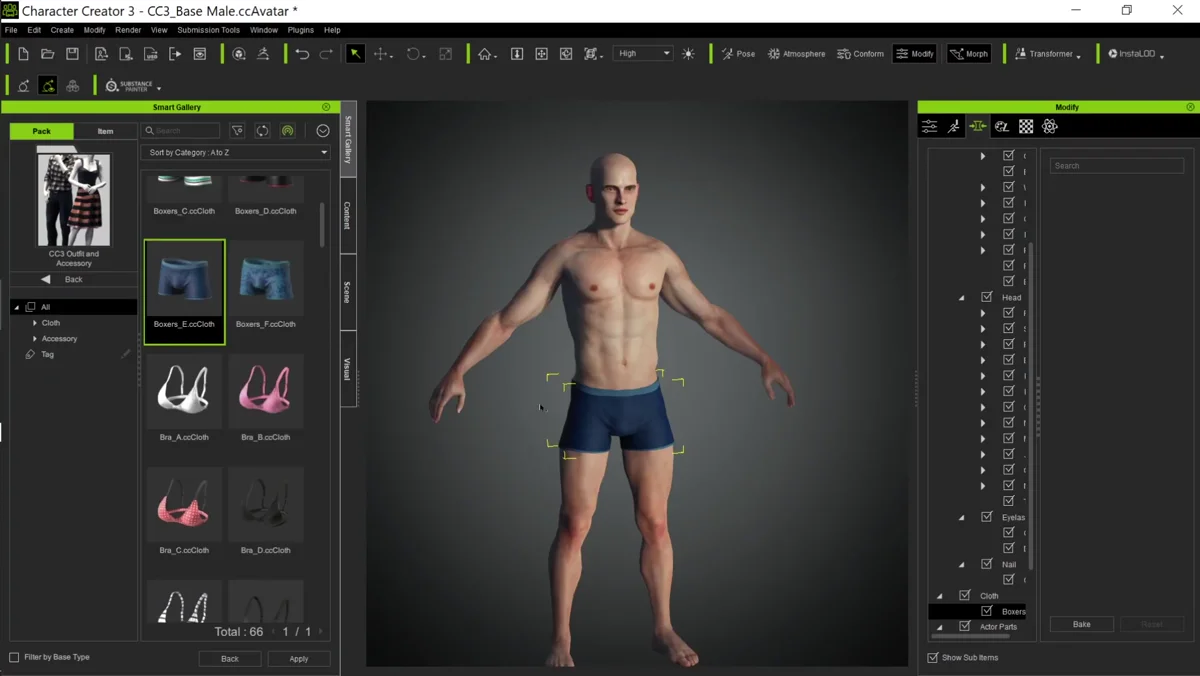Activate the Select arrow tool
This screenshot has width=1200, height=676.
pos(355,54)
